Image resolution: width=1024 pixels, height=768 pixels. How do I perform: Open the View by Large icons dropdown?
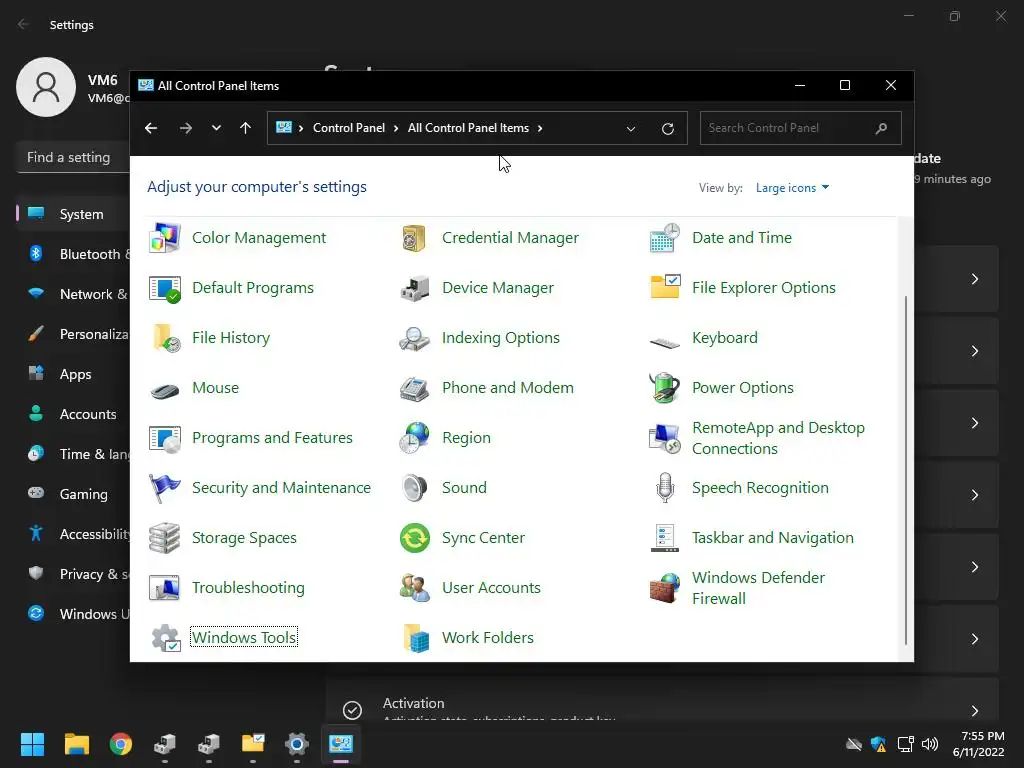point(792,188)
